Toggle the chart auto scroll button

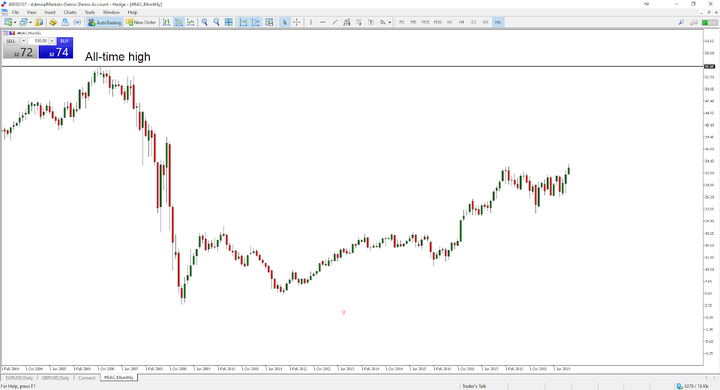243,22
